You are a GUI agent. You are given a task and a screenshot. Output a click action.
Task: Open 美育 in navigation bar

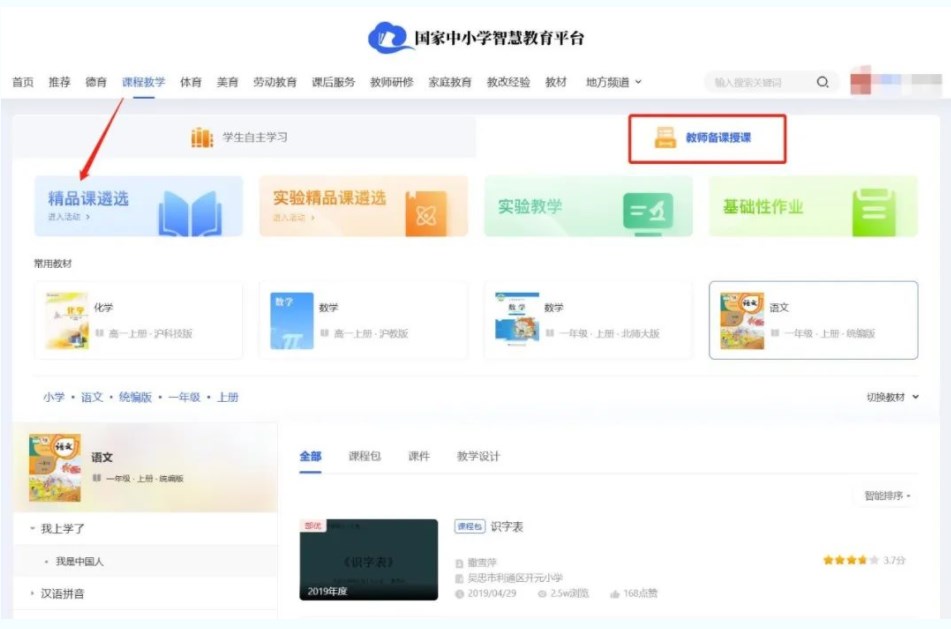[x=227, y=82]
